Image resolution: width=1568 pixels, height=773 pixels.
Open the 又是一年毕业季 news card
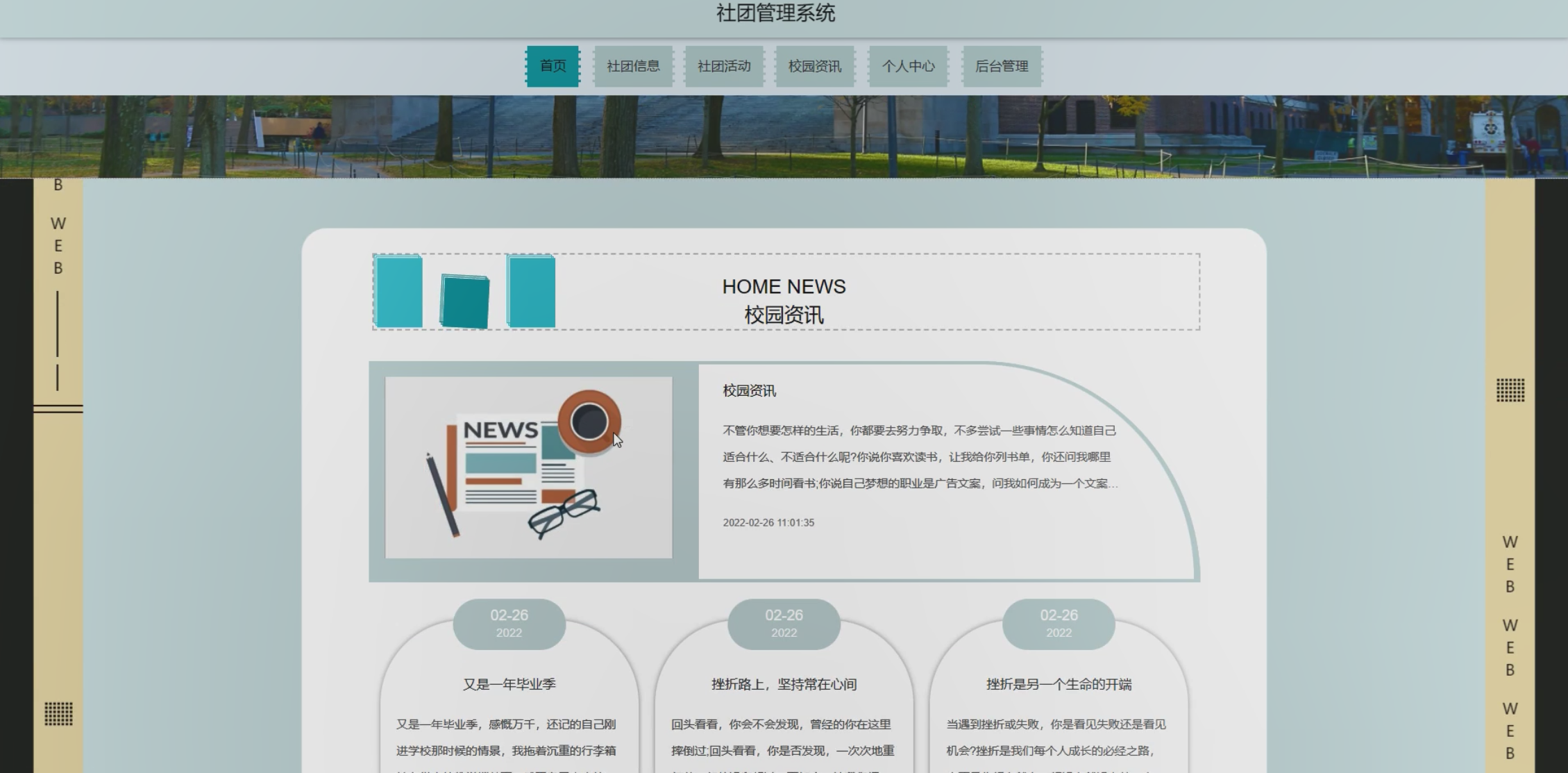[509, 684]
